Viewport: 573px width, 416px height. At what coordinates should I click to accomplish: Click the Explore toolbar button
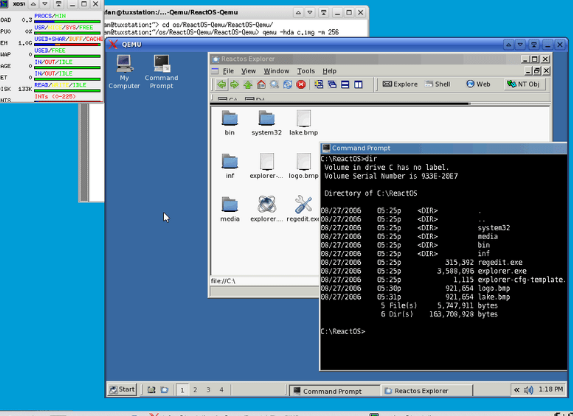400,84
